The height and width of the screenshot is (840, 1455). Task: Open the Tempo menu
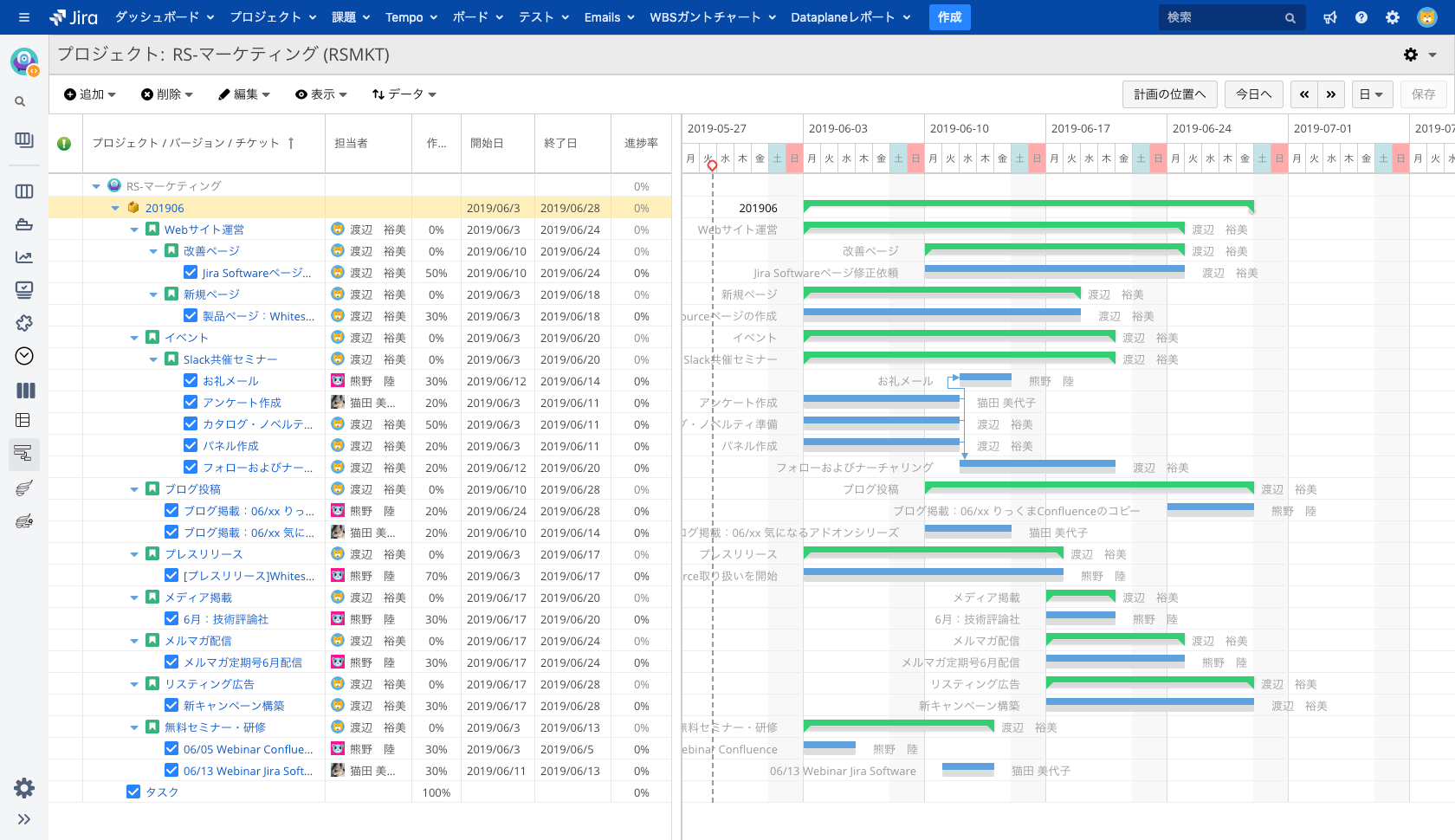click(x=411, y=17)
